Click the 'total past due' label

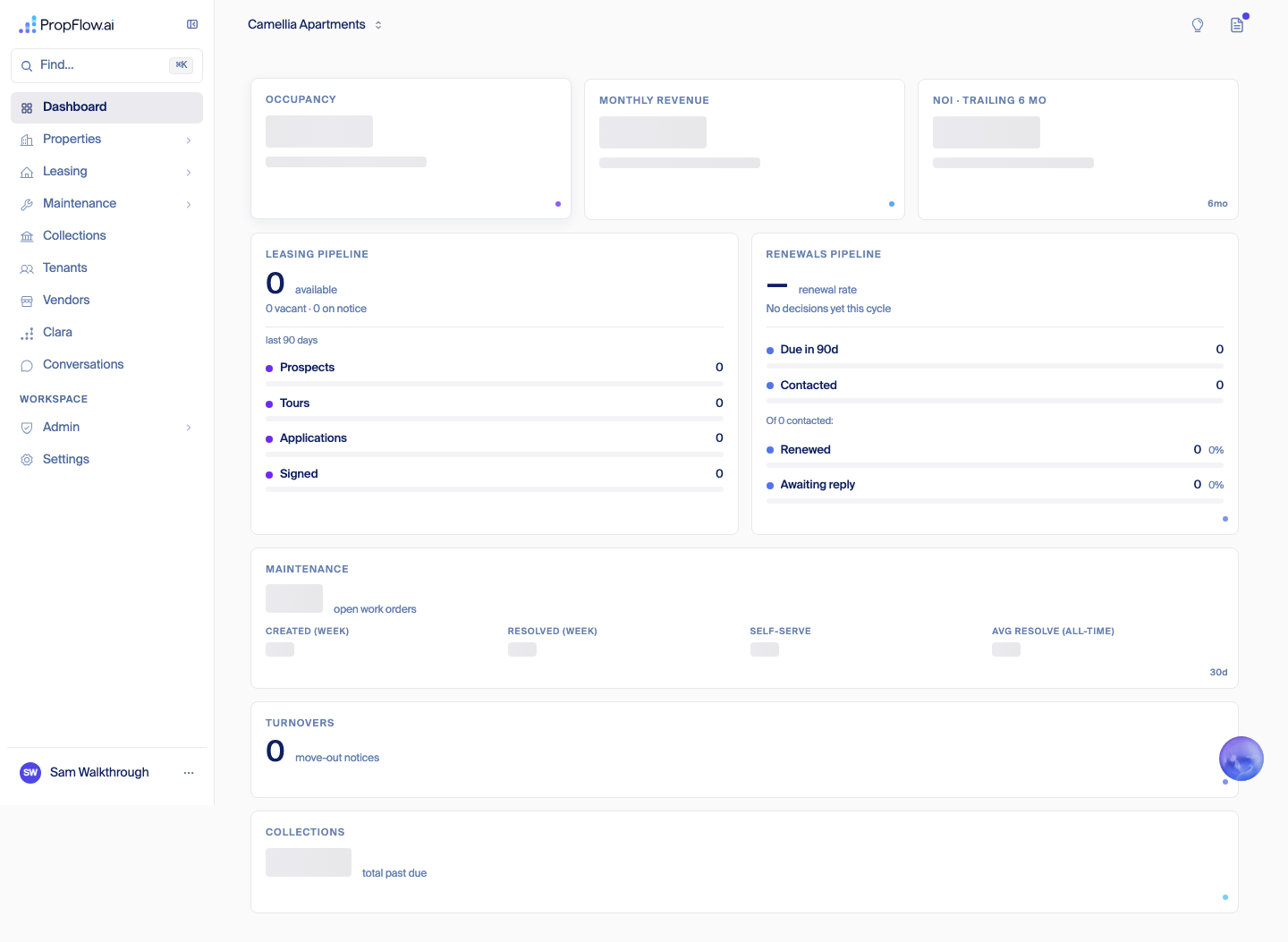(394, 873)
